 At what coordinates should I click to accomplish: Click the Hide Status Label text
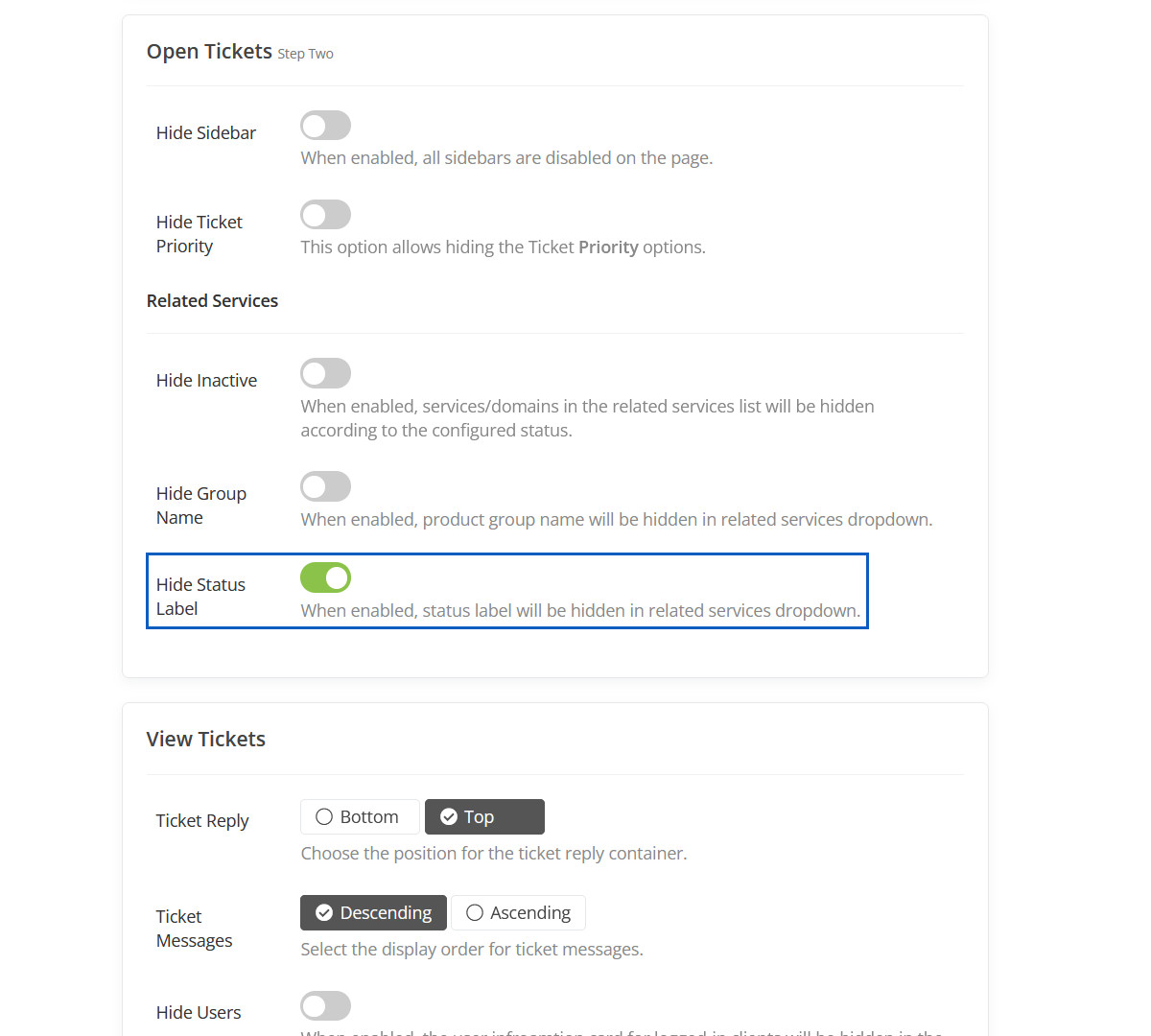pos(200,597)
